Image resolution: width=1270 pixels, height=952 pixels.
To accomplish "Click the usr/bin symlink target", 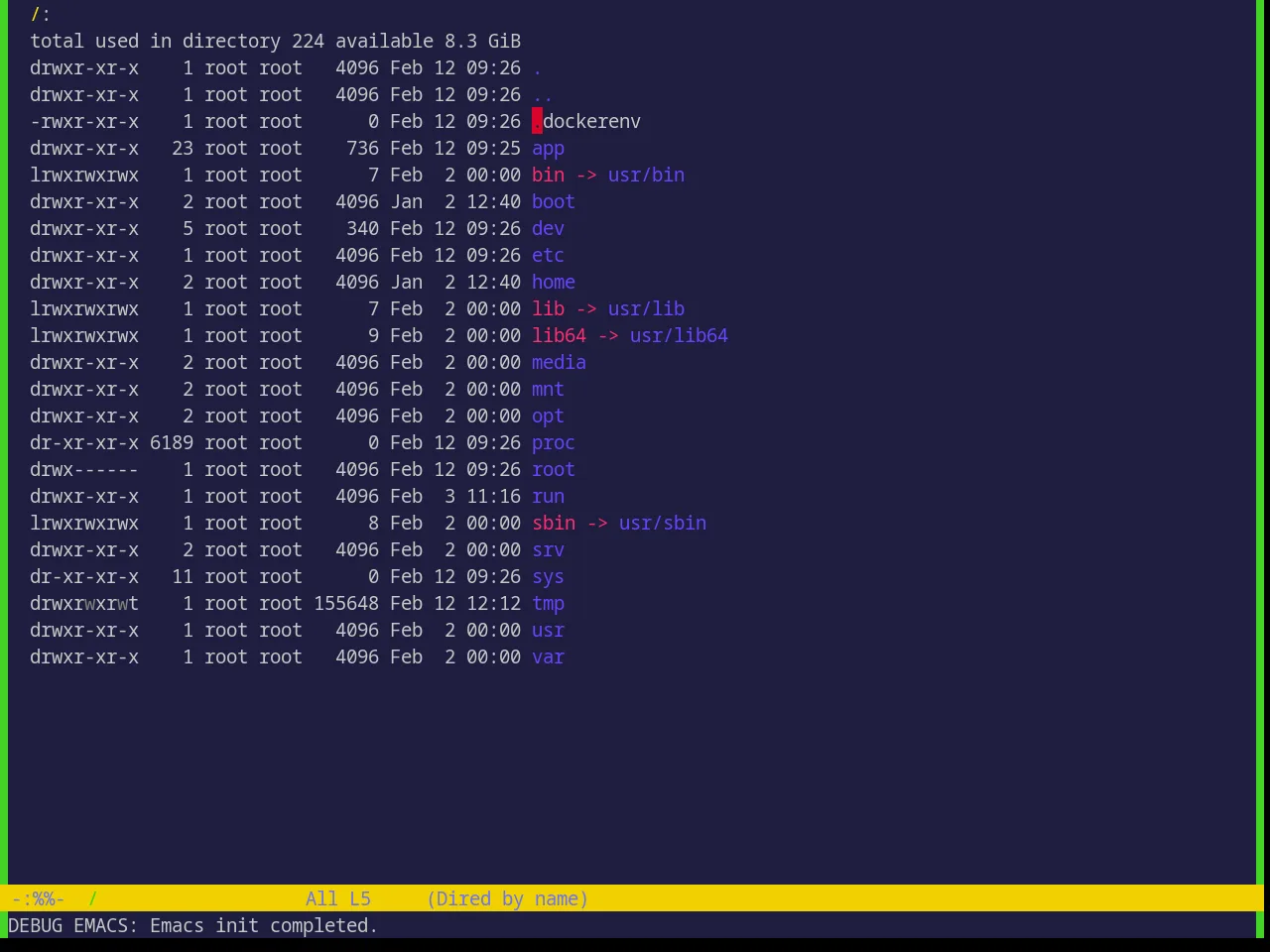I will [646, 176].
